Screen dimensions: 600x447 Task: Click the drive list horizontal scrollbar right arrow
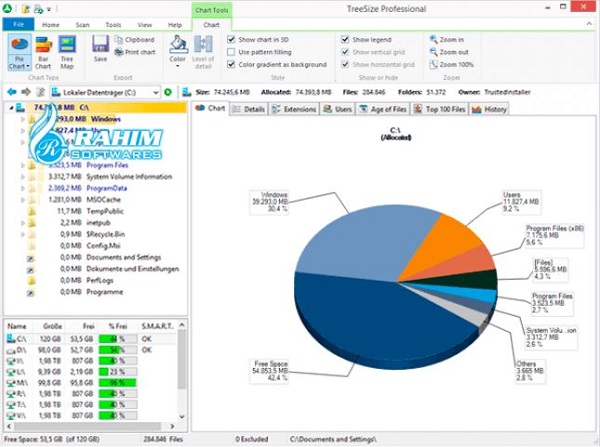[172, 426]
